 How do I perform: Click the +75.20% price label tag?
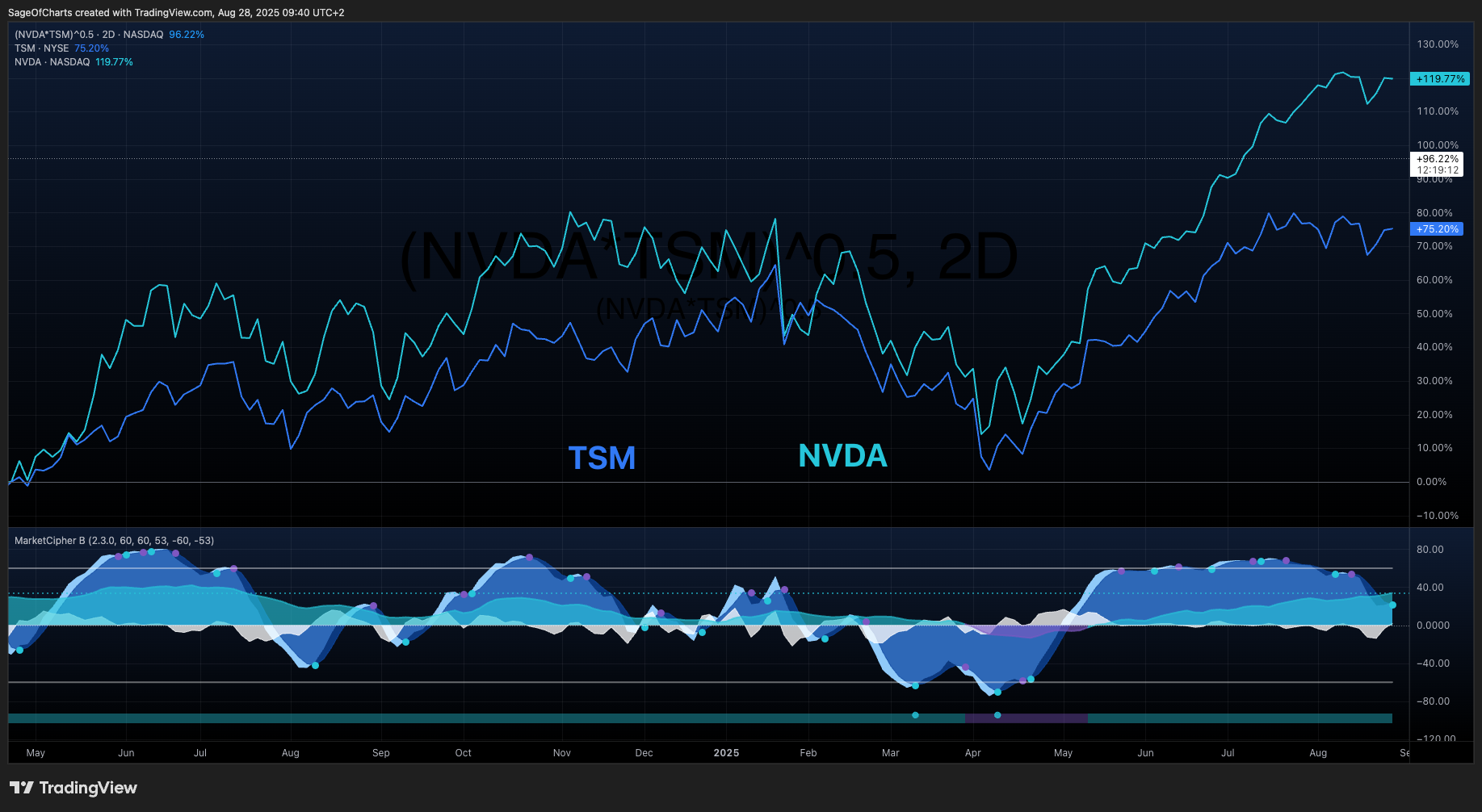click(1437, 229)
